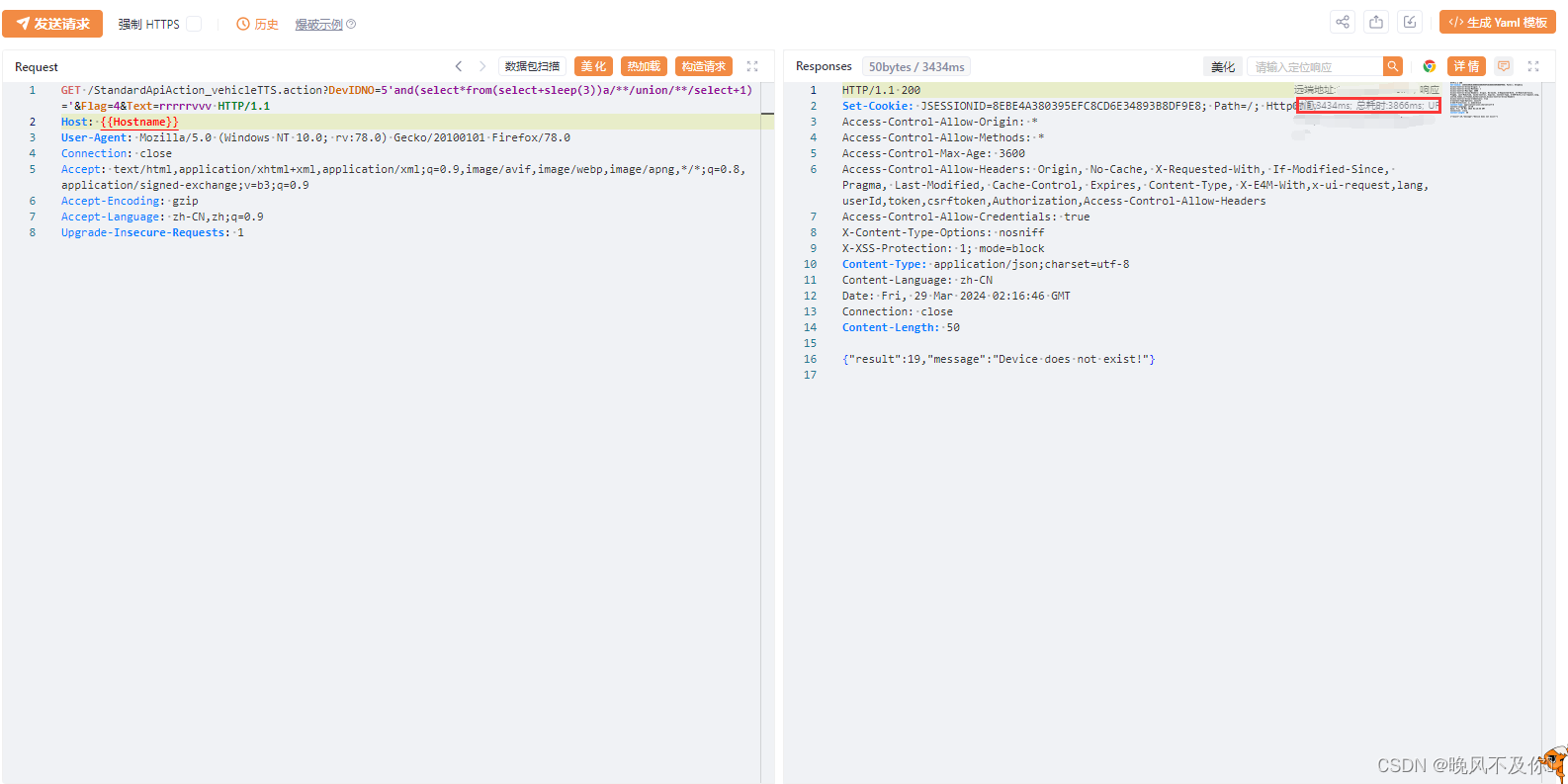The height and width of the screenshot is (784, 1568).
Task: Click the Access-Control-Allow-Origin response header
Action: pyautogui.click(x=940, y=122)
